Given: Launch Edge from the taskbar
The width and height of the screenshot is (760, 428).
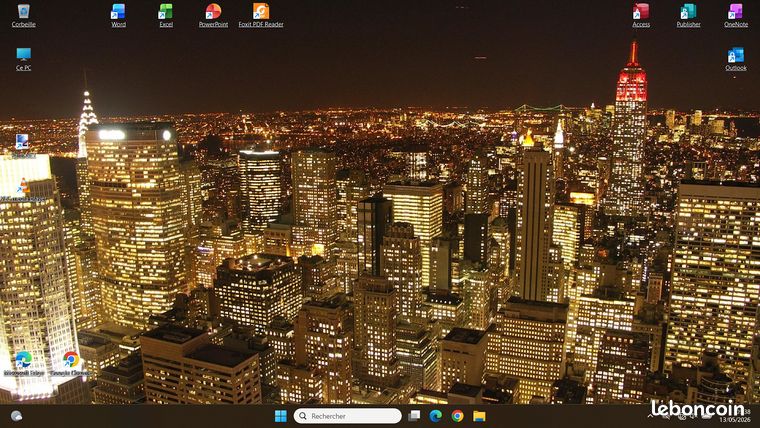Looking at the screenshot, I should point(435,416).
